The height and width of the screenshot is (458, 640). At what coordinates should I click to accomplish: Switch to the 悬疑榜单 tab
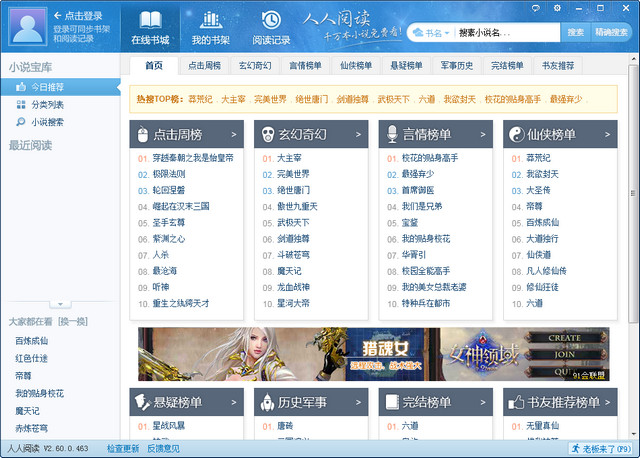406,65
